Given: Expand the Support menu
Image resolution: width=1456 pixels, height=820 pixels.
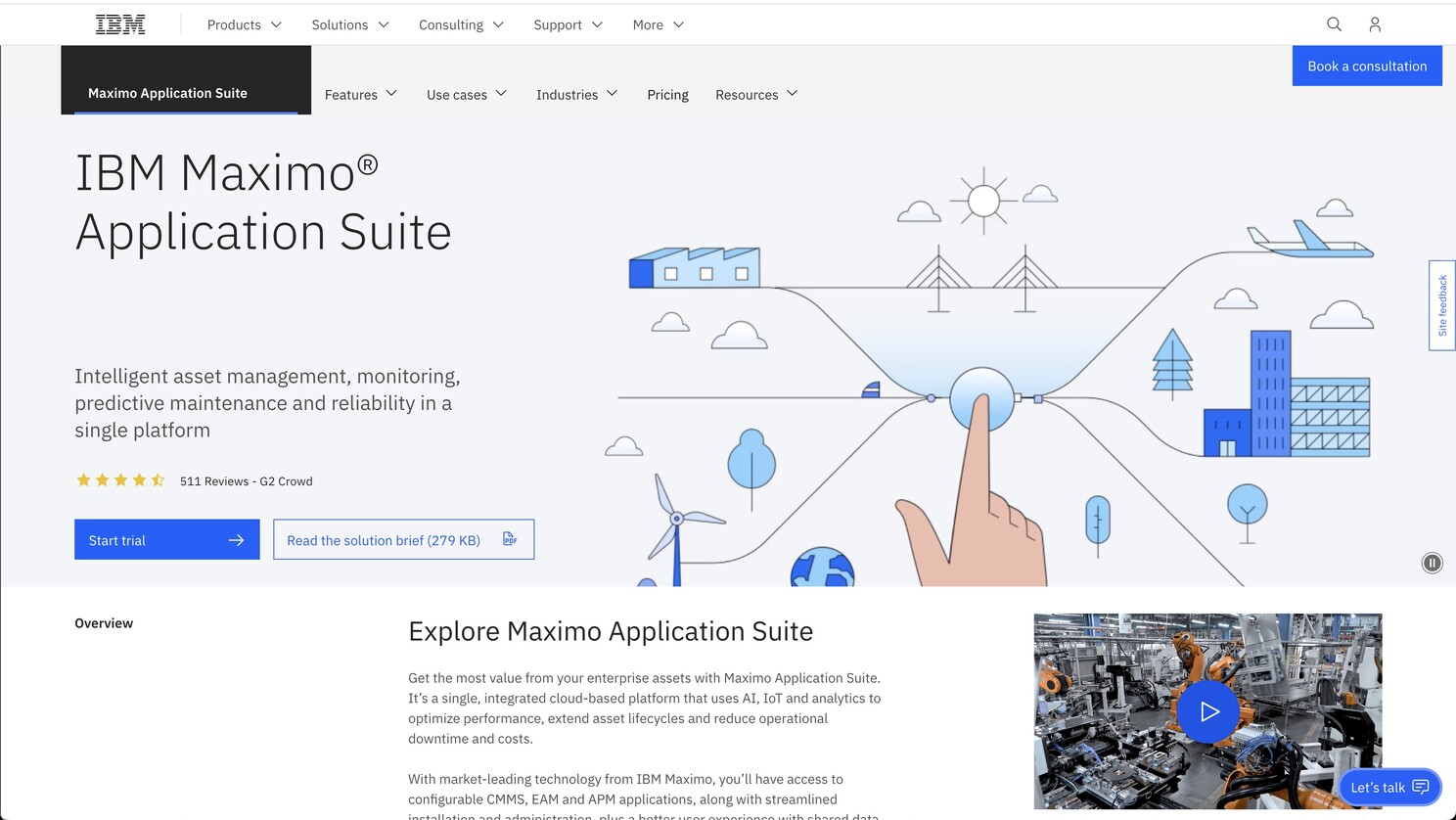Looking at the screenshot, I should (x=568, y=24).
